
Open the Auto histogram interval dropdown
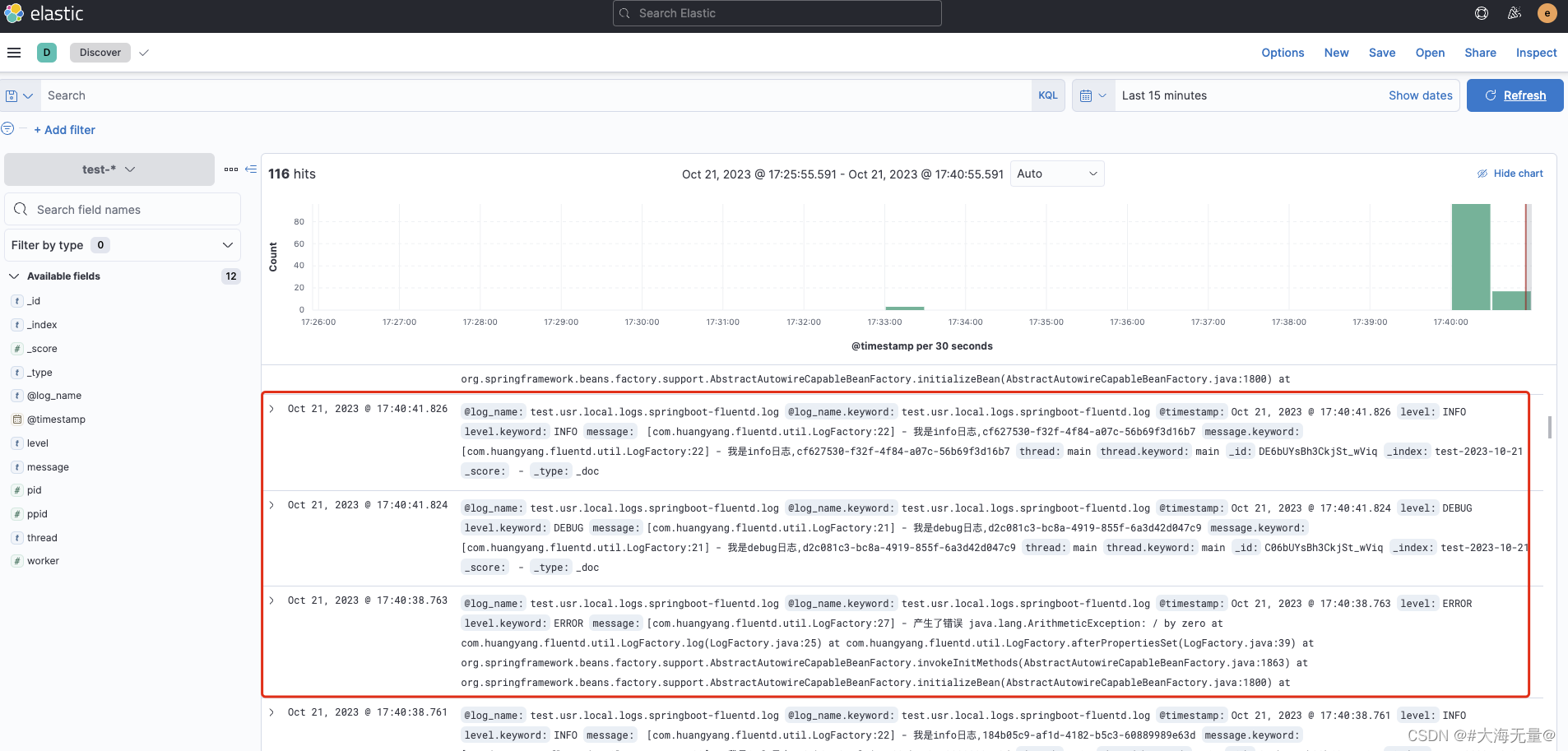click(x=1056, y=174)
